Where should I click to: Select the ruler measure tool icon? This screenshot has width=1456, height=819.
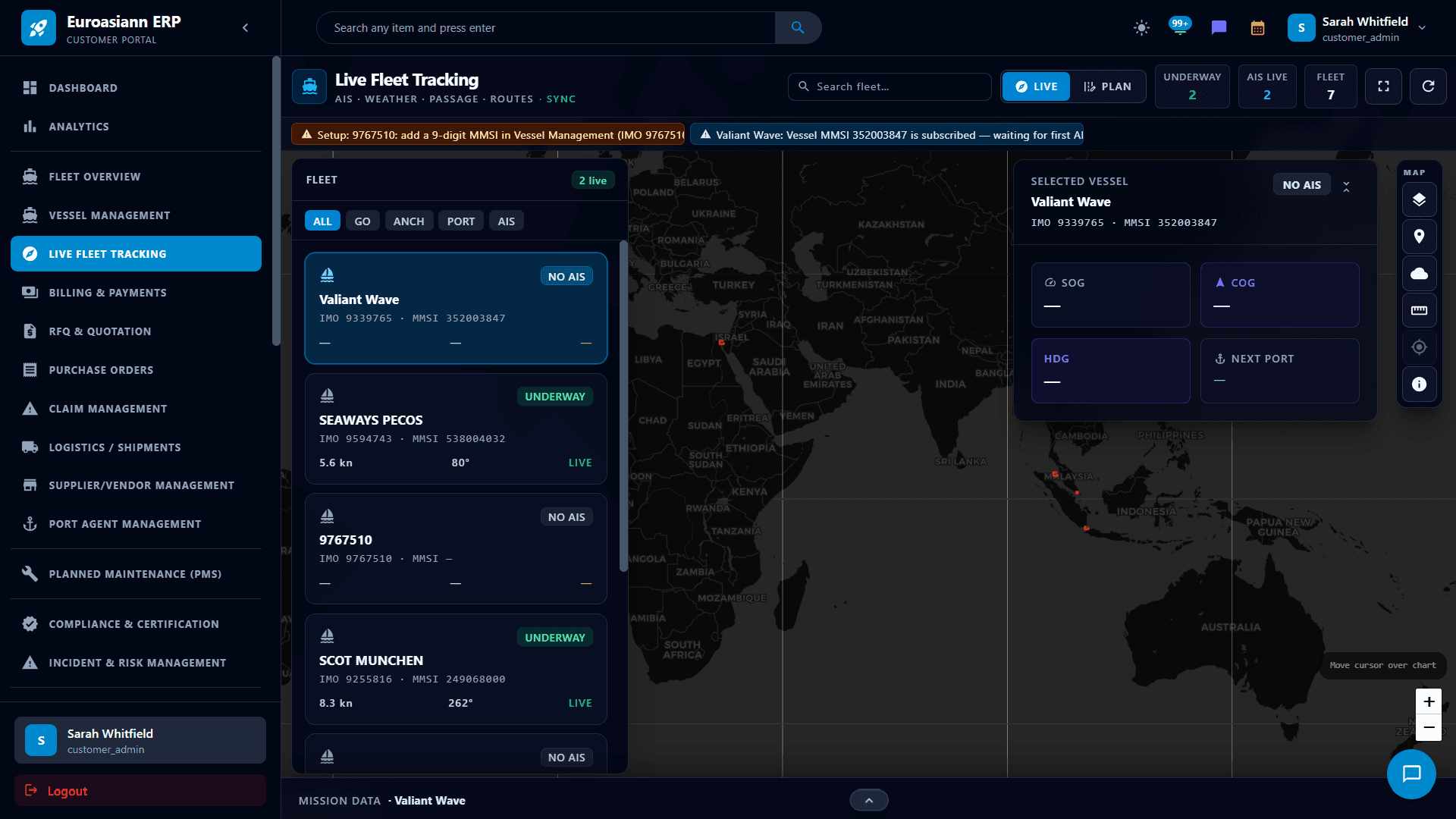(x=1419, y=311)
